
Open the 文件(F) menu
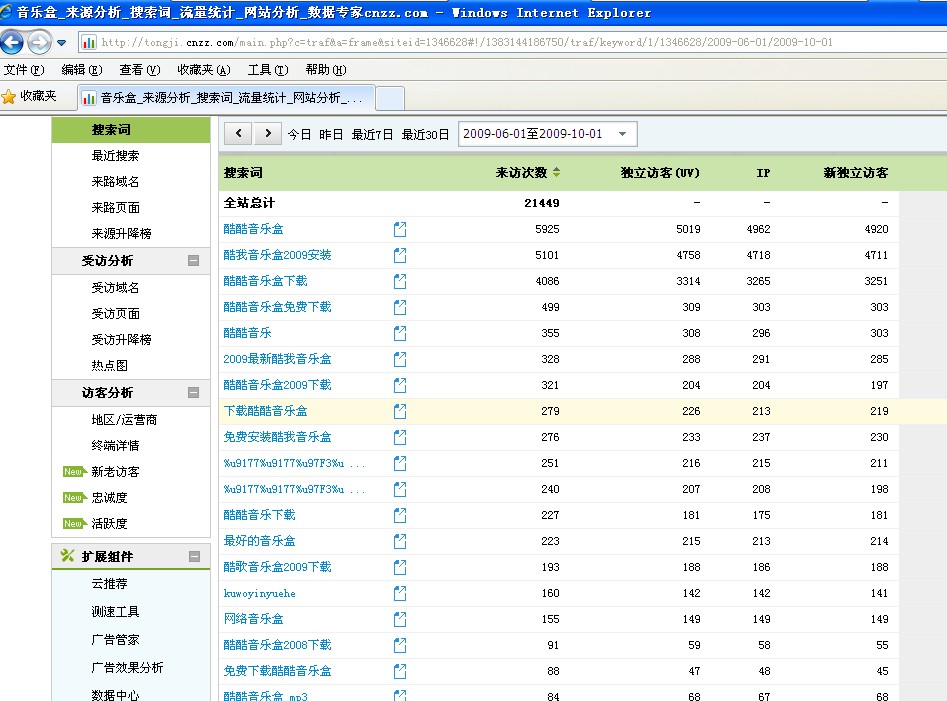[x=24, y=70]
